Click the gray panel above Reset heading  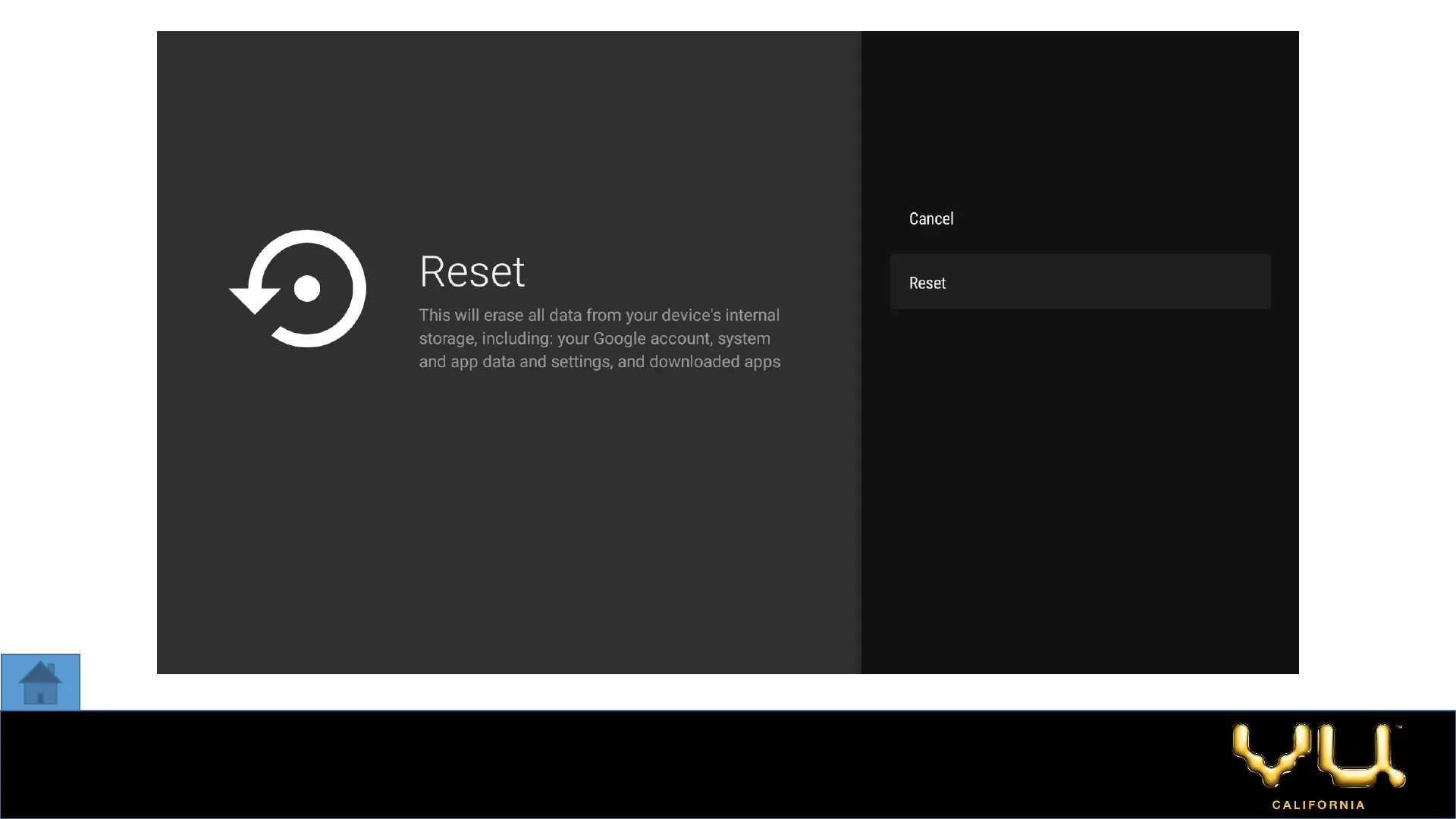508,129
